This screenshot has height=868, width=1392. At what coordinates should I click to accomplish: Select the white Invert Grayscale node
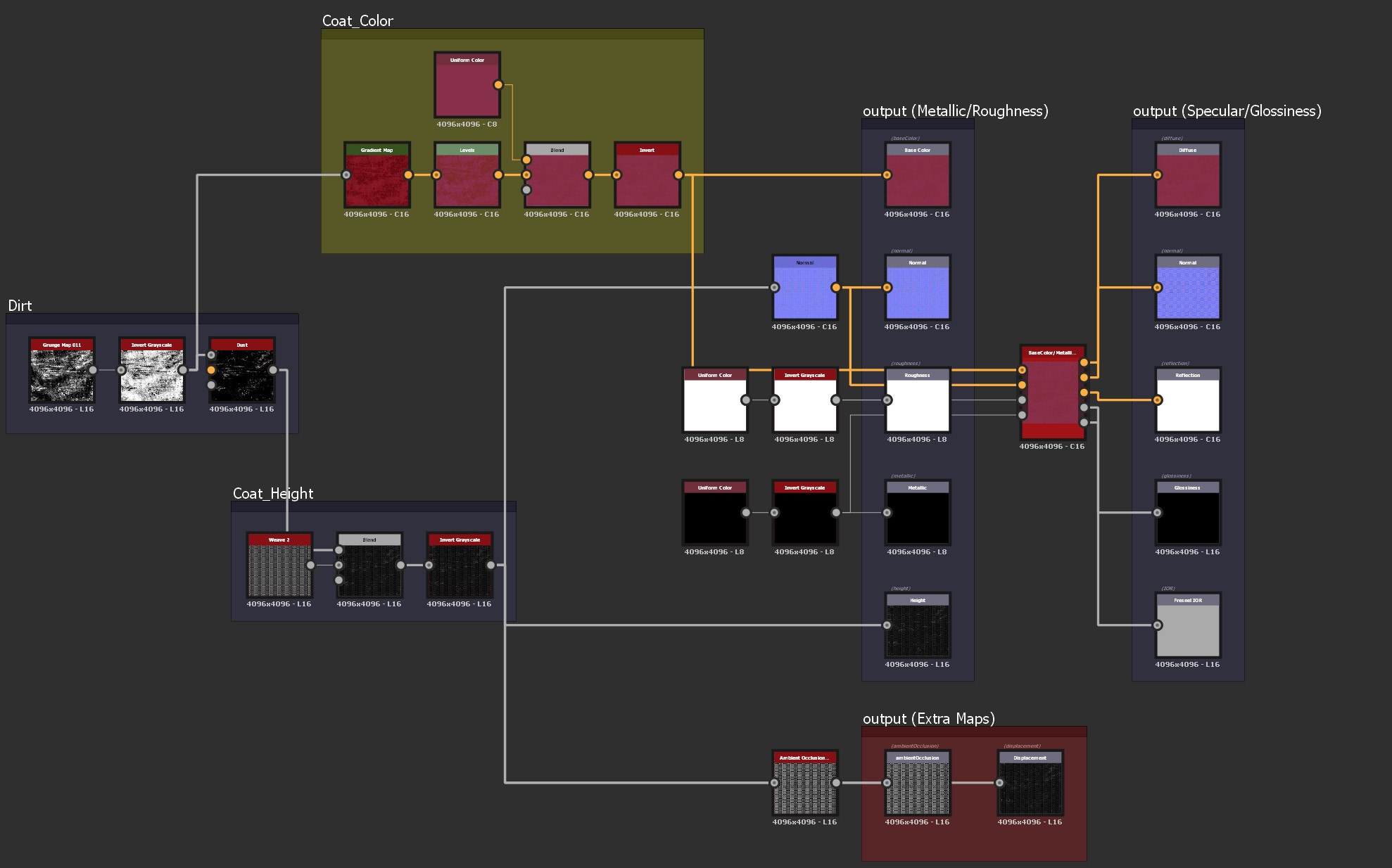[805, 400]
